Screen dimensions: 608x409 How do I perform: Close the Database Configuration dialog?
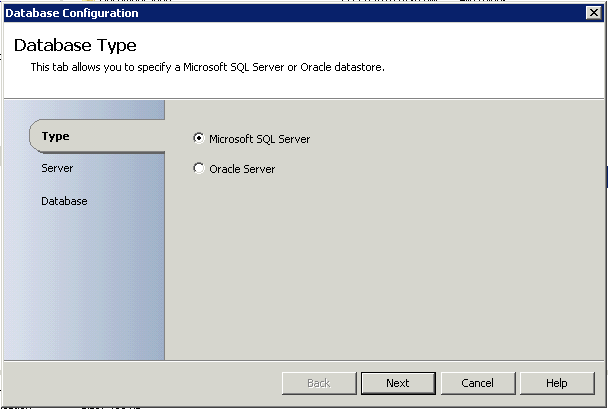point(594,13)
